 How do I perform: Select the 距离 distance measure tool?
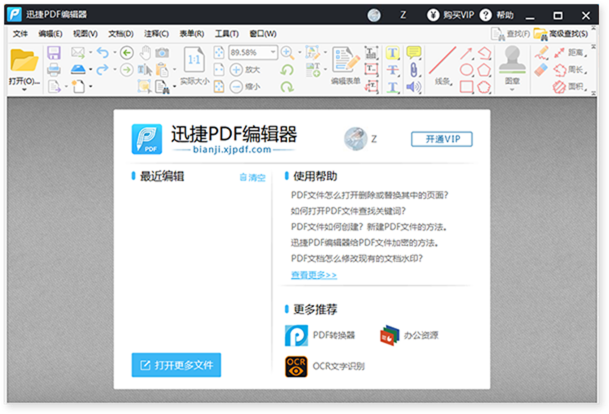pyautogui.click(x=569, y=52)
